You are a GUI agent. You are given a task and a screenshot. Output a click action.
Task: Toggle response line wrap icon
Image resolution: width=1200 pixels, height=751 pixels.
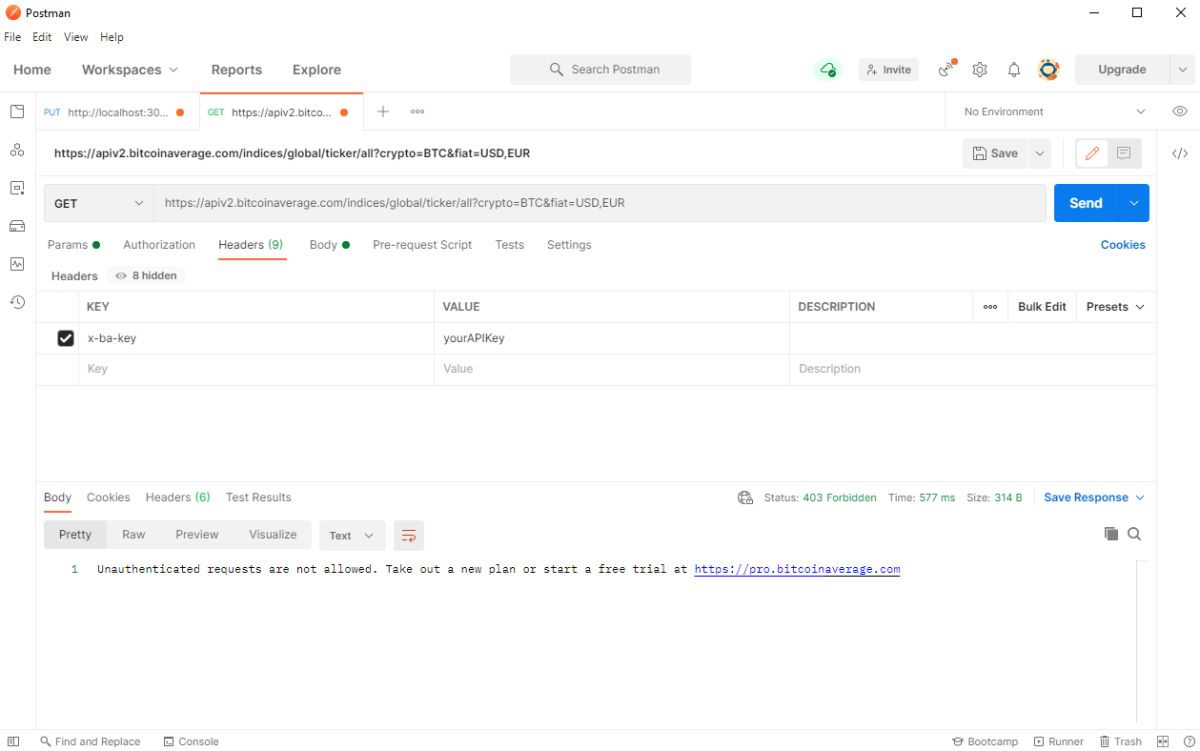[x=408, y=535]
